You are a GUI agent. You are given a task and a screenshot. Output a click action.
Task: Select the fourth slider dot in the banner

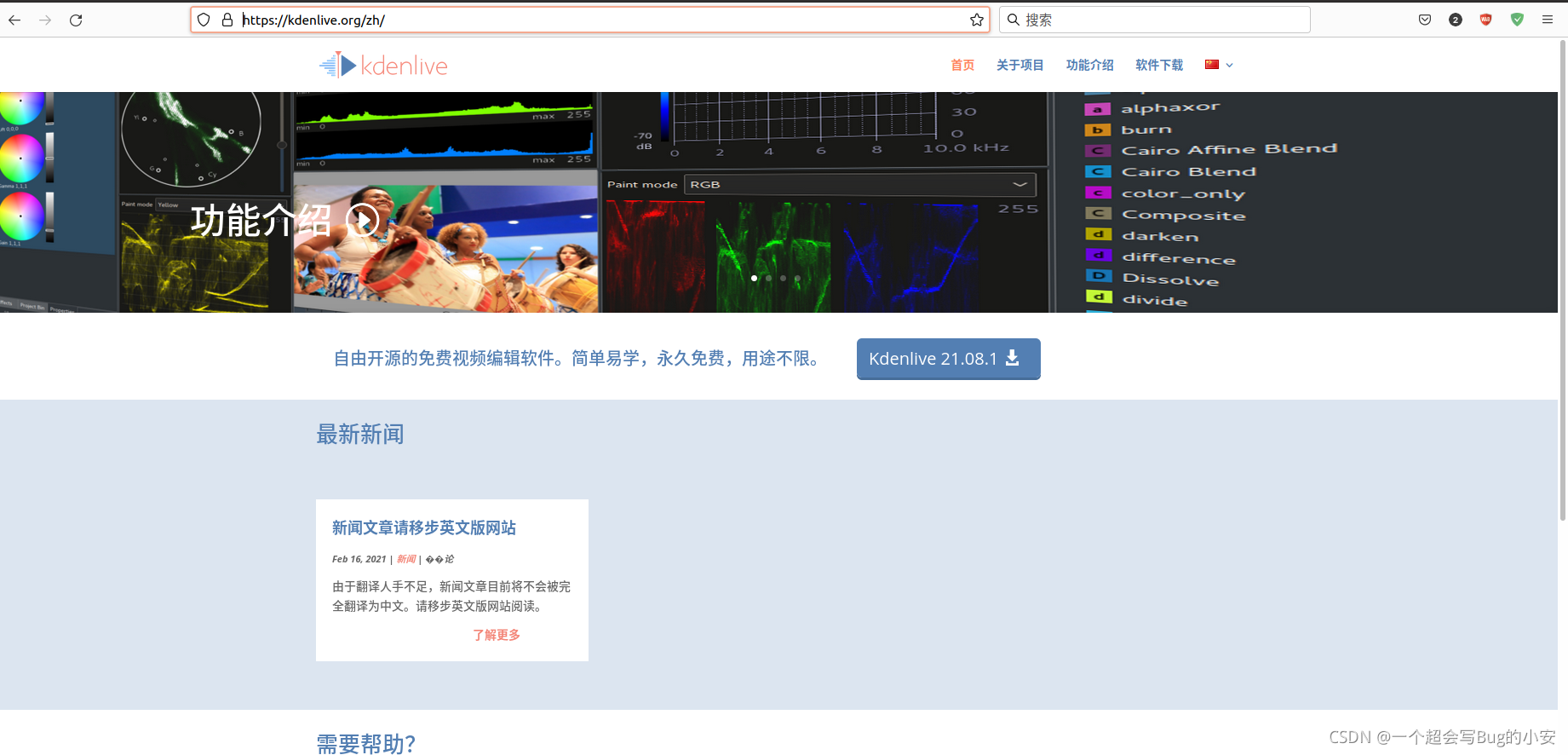coord(797,278)
